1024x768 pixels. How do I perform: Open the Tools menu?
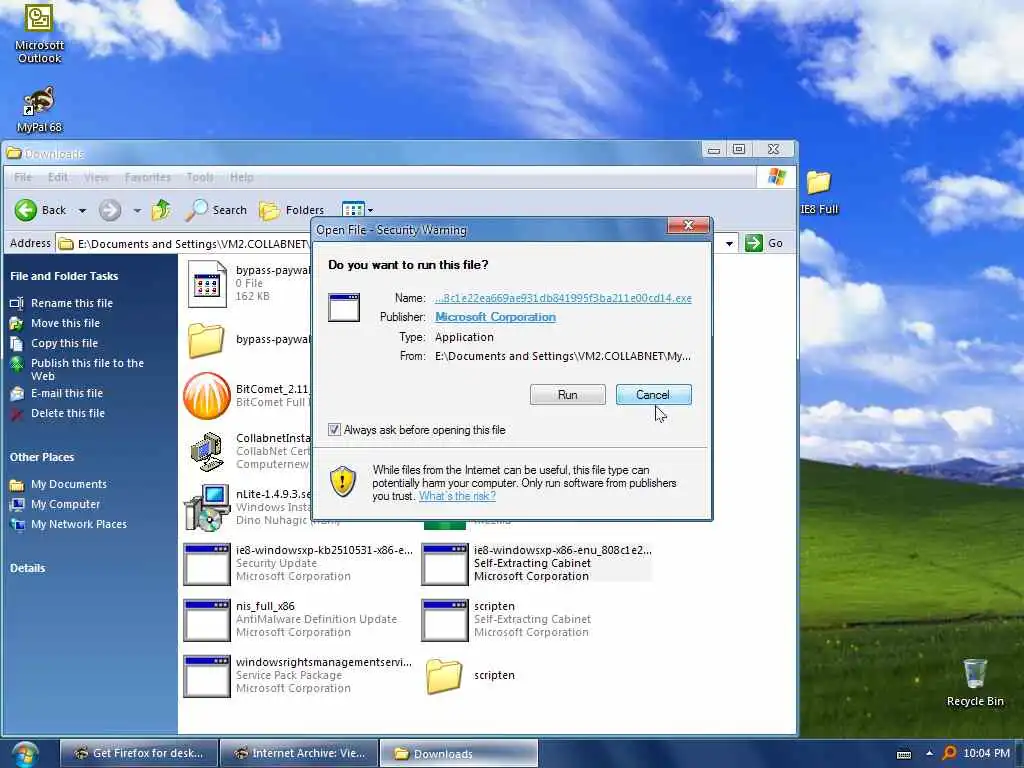pos(200,177)
